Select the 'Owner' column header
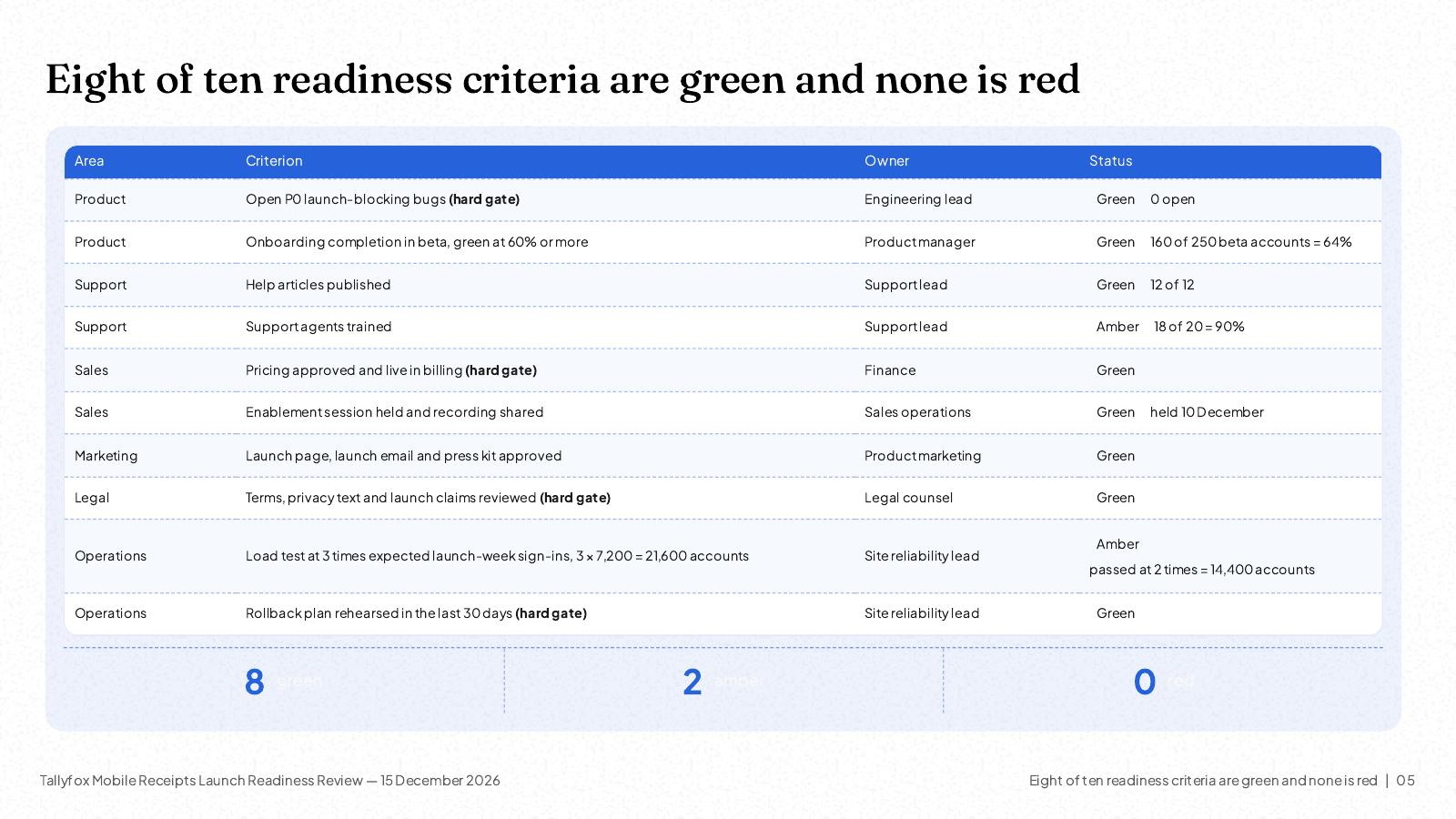This screenshot has height=819, width=1456. click(886, 161)
